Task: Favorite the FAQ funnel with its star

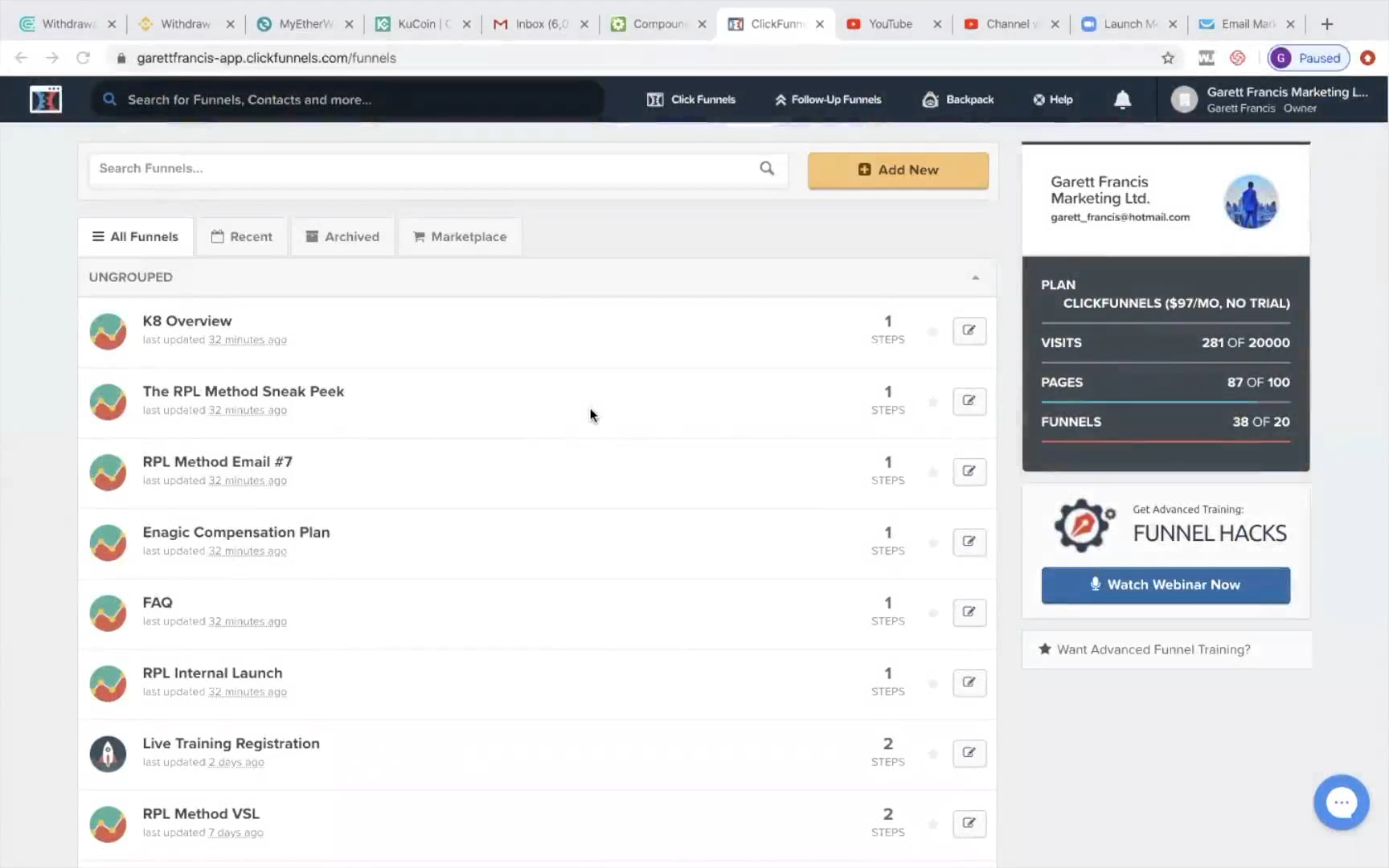Action: click(932, 612)
